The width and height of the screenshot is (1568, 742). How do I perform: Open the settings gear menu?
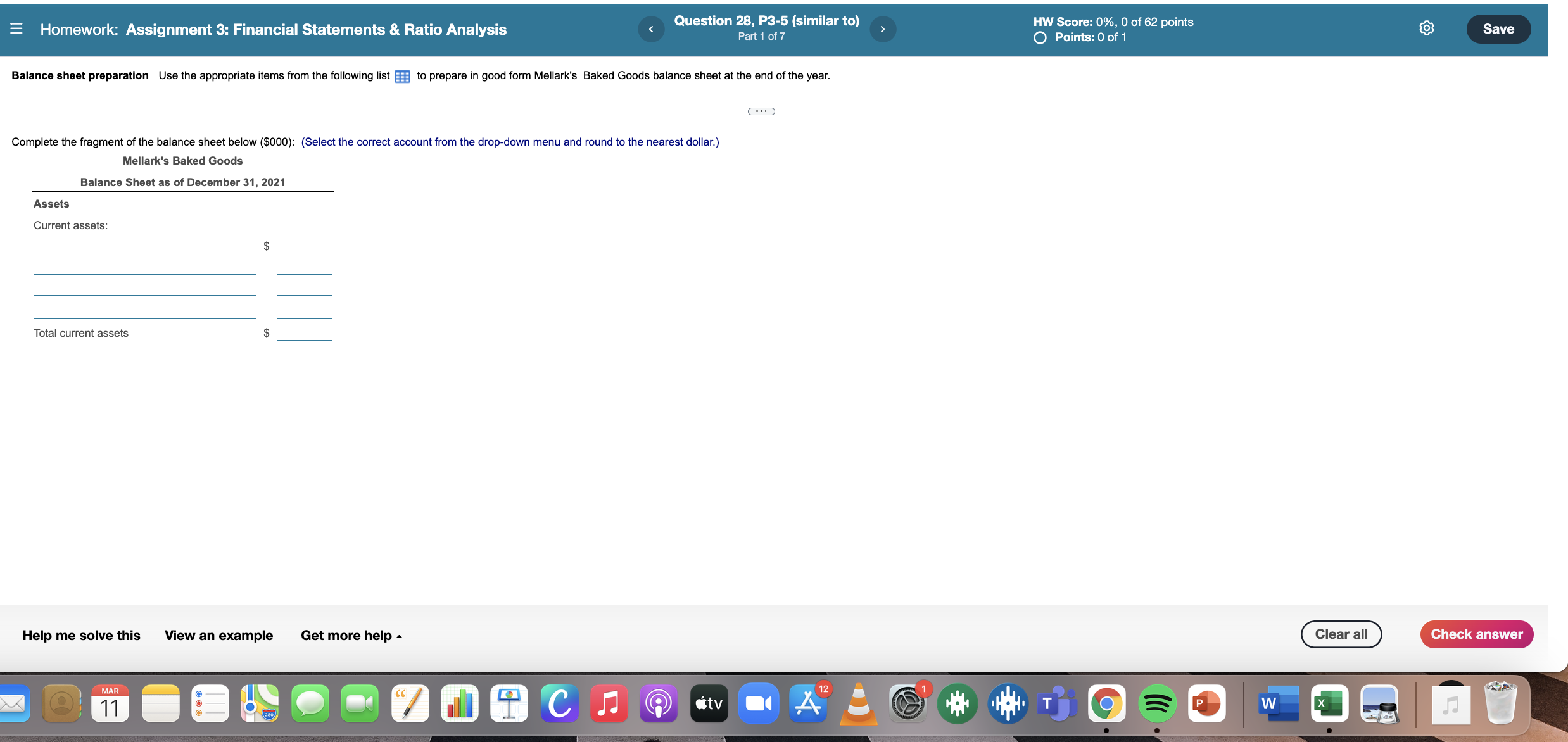coord(1427,28)
